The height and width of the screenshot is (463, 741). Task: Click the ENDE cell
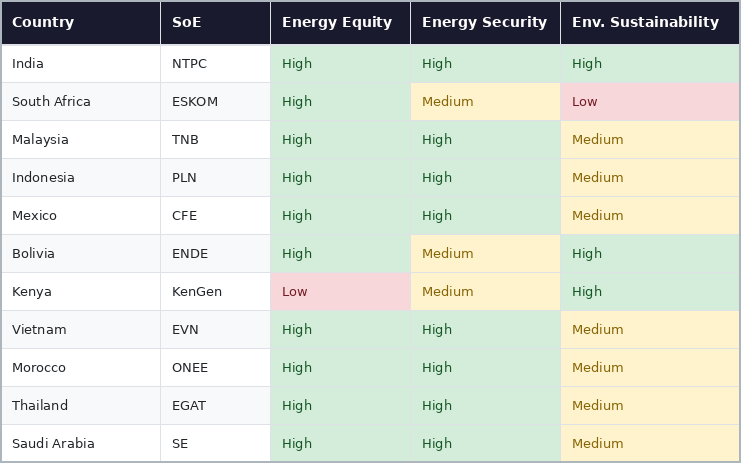pos(215,254)
